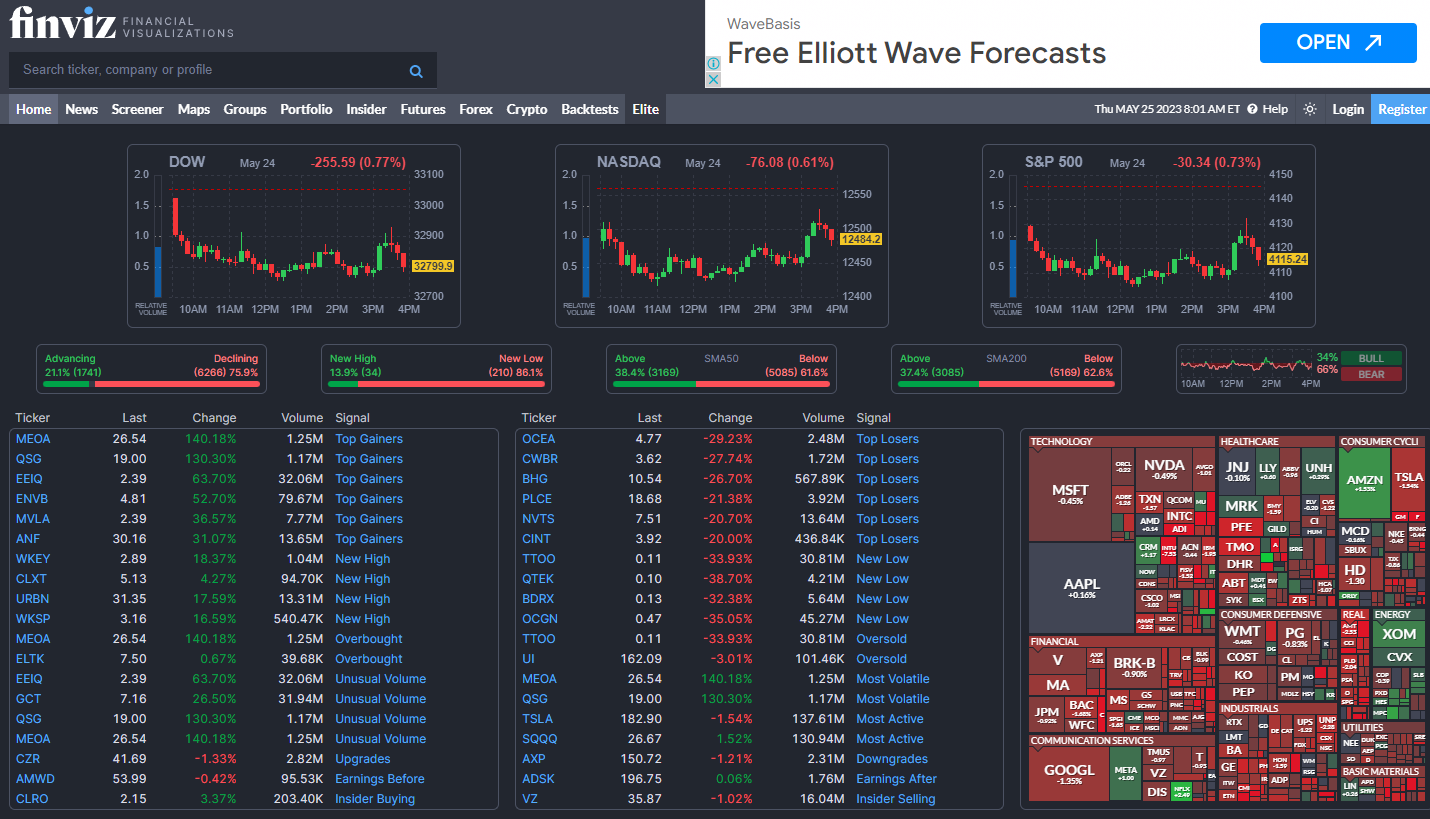Open the Insider menu item
This screenshot has height=819, width=1430.
(366, 109)
